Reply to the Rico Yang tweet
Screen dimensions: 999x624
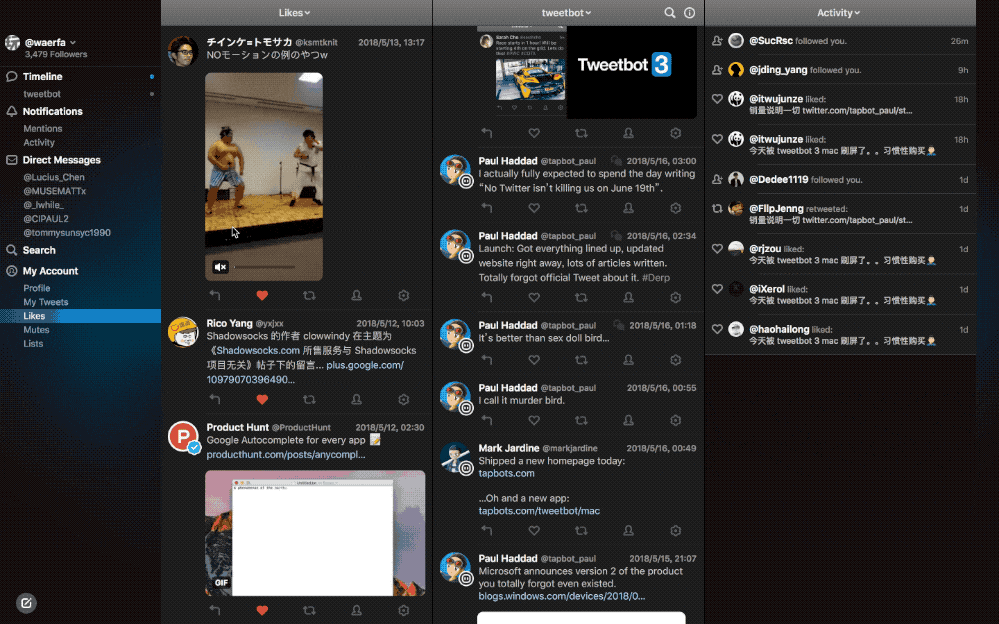(215, 400)
